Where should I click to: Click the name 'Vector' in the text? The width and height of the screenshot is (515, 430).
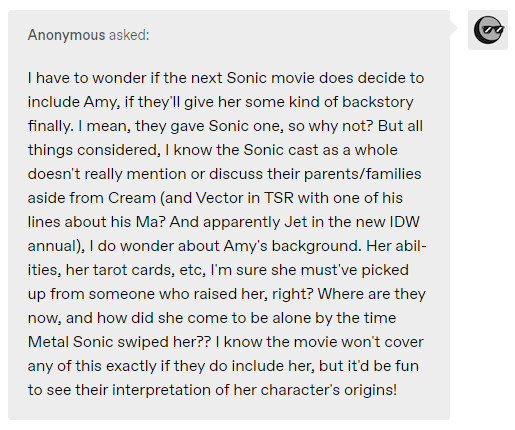(219, 198)
